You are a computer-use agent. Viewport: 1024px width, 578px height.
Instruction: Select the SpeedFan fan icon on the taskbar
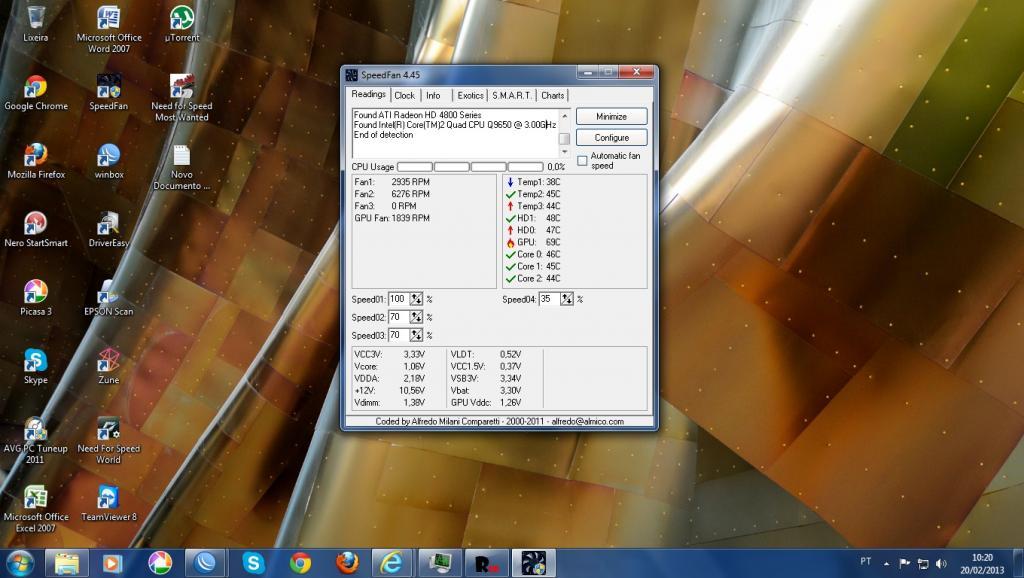pyautogui.click(x=534, y=563)
